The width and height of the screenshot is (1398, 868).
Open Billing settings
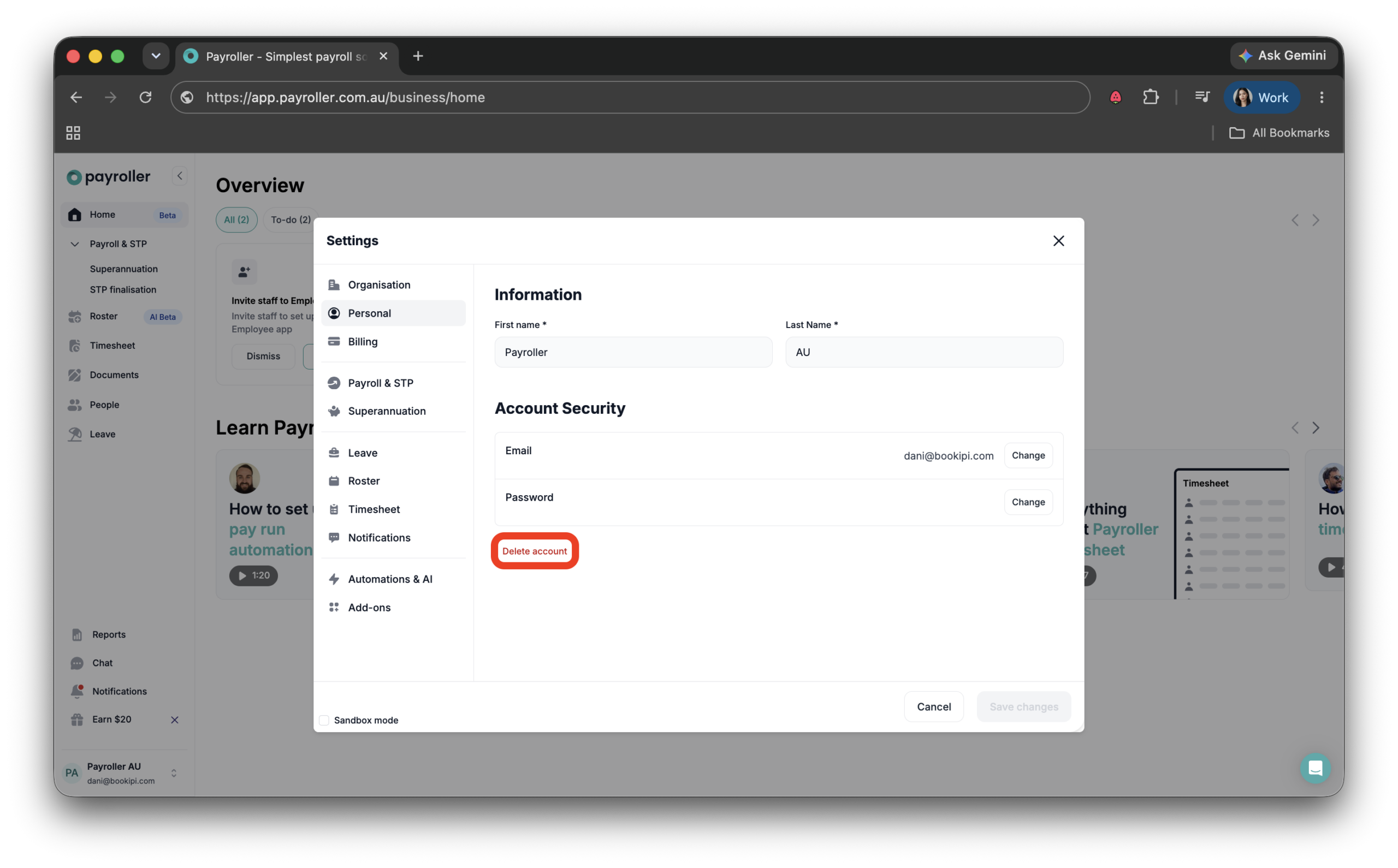click(x=393, y=342)
